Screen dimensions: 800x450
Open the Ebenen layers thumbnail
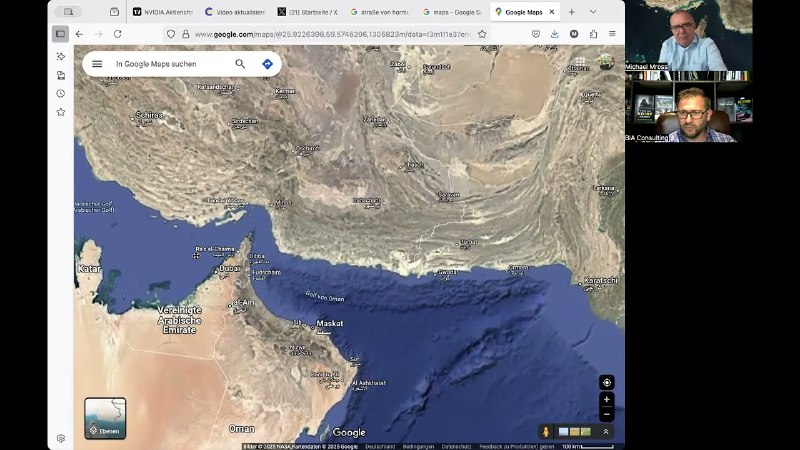click(x=105, y=418)
